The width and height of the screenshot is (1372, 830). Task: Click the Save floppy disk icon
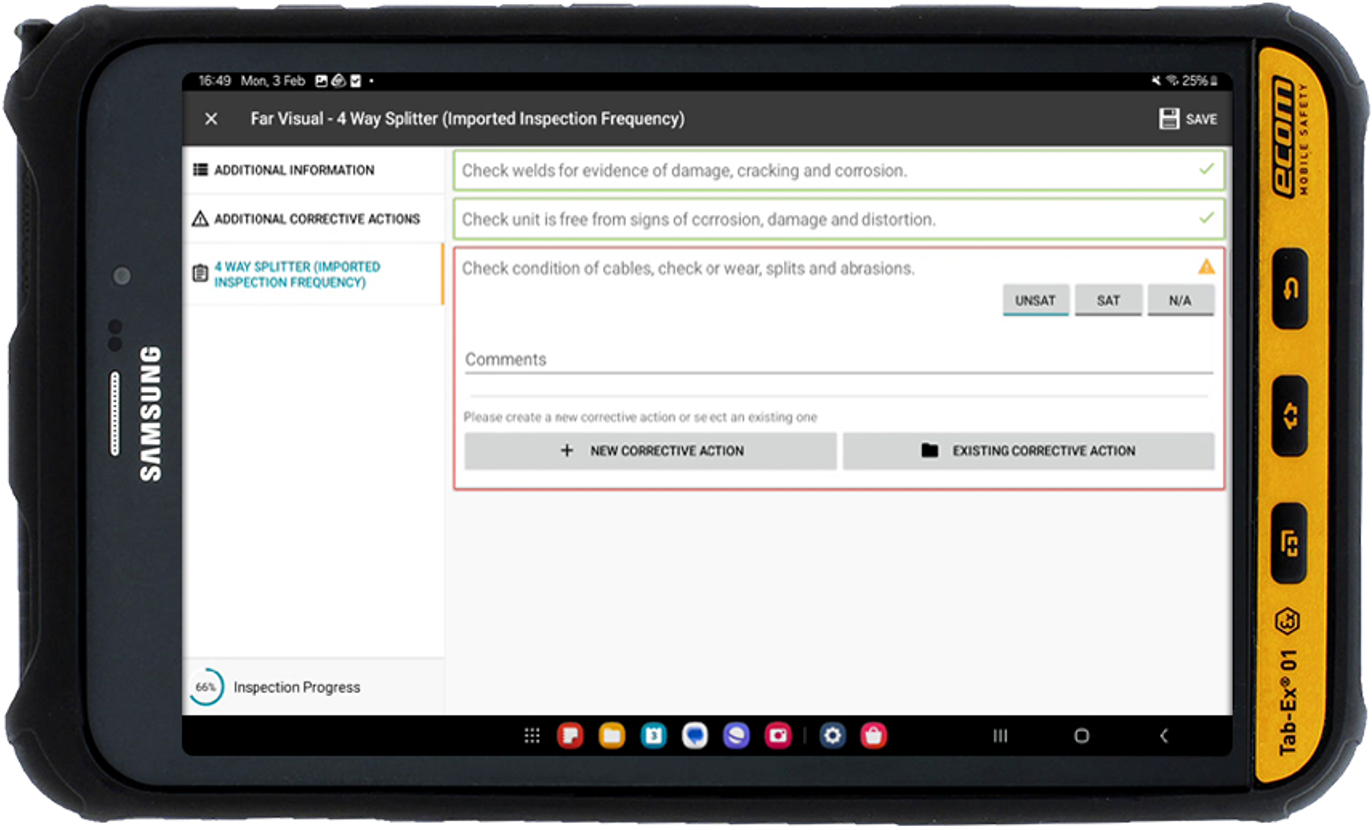[1169, 119]
